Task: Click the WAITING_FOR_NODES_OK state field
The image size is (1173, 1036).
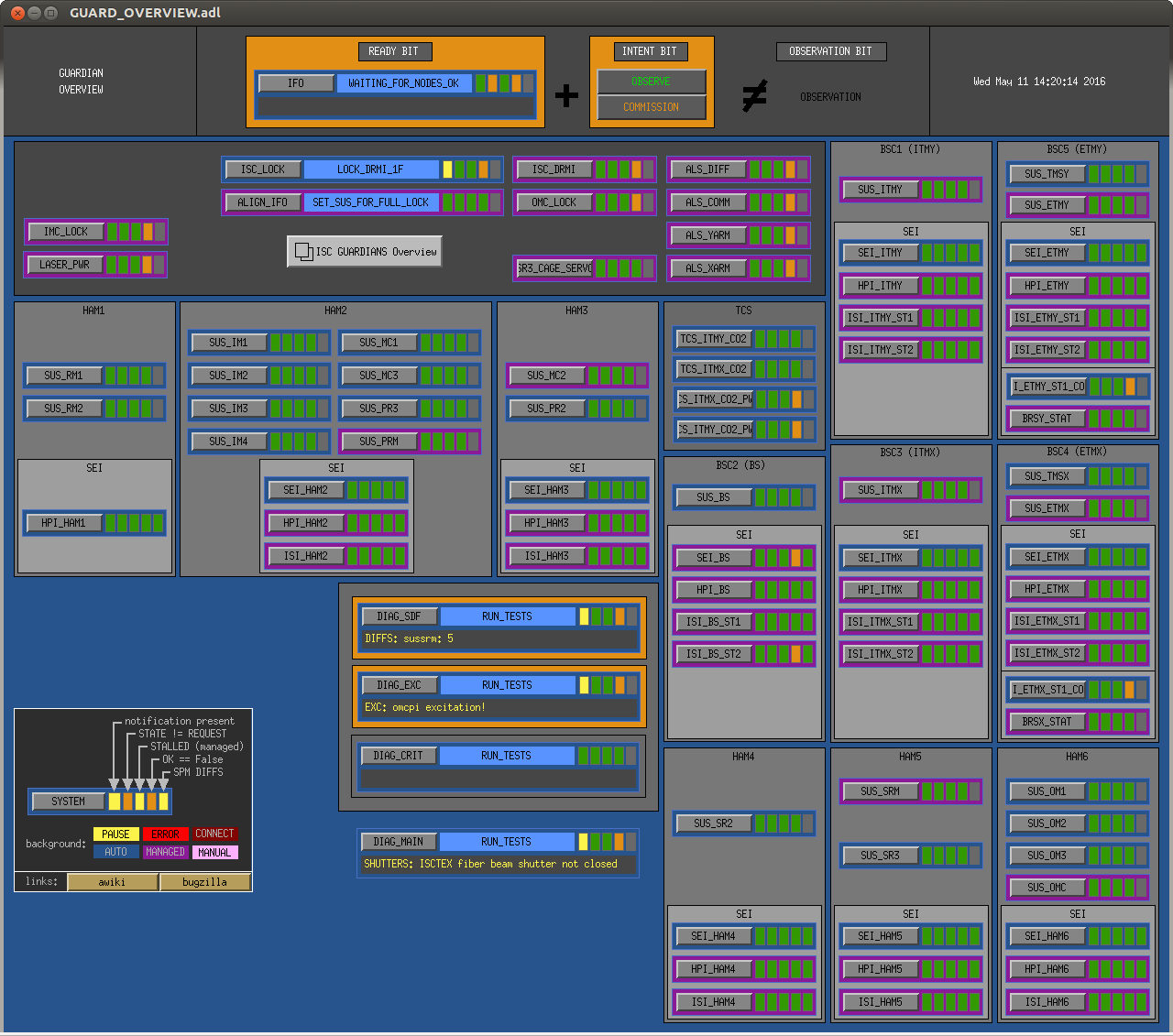Action: click(x=404, y=83)
